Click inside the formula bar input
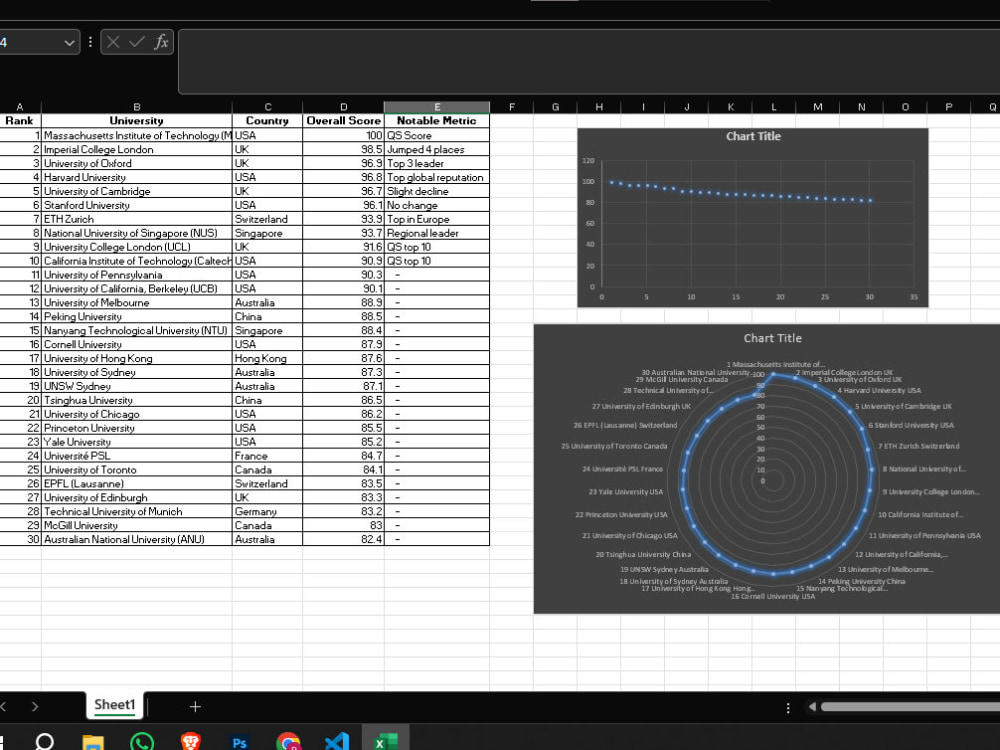Viewport: 1000px width, 750px height. [x=589, y=61]
